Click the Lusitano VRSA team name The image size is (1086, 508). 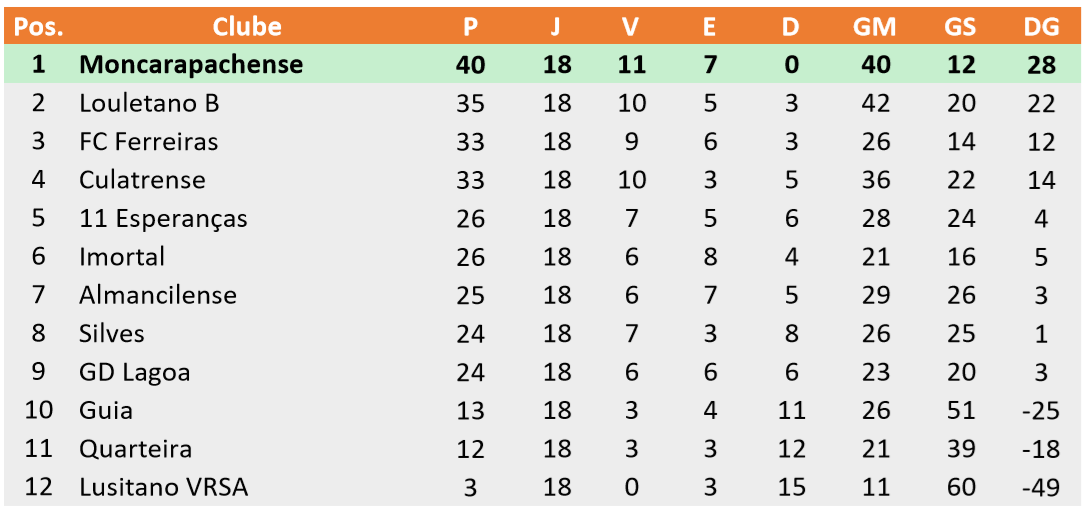click(163, 488)
